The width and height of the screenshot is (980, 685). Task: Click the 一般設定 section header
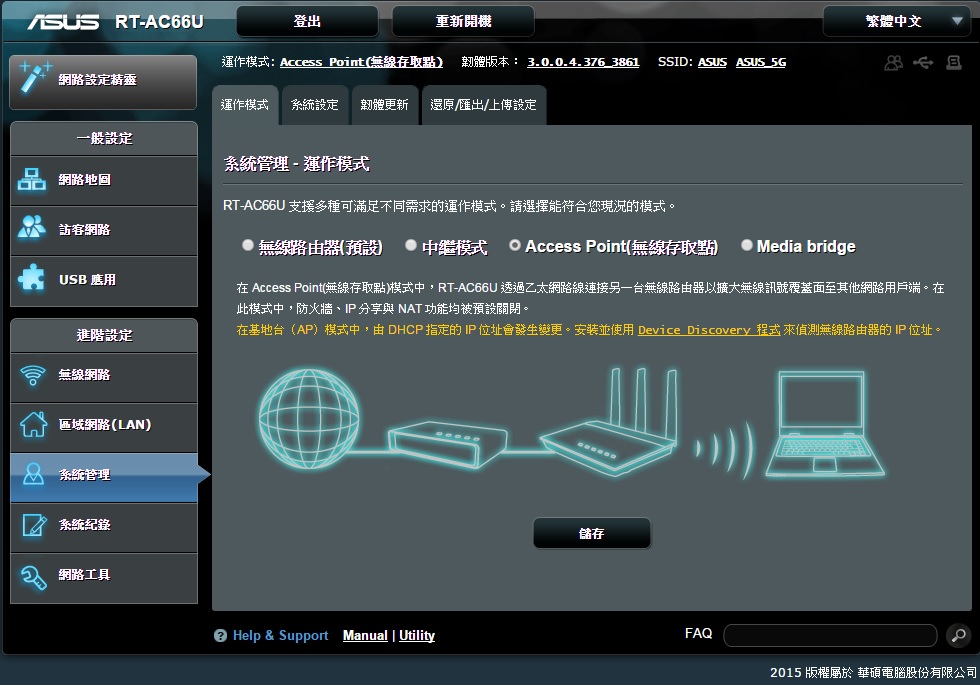pos(104,139)
